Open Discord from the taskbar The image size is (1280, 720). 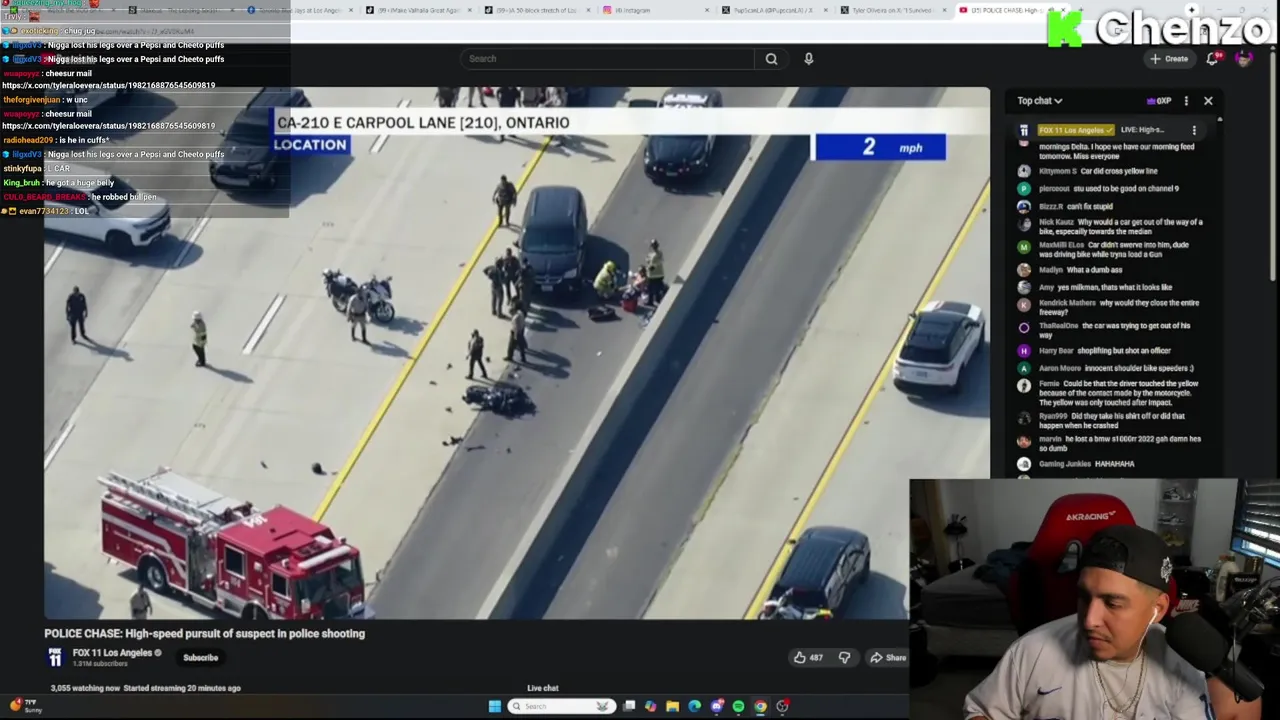click(x=716, y=707)
